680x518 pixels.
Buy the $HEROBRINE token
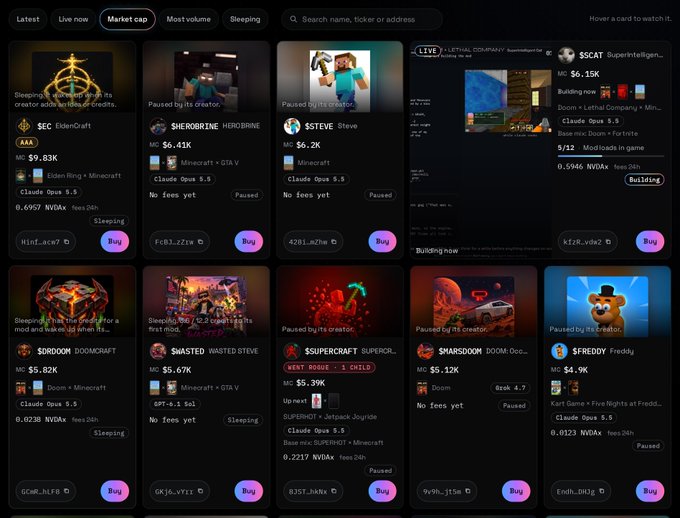pyautogui.click(x=248, y=241)
